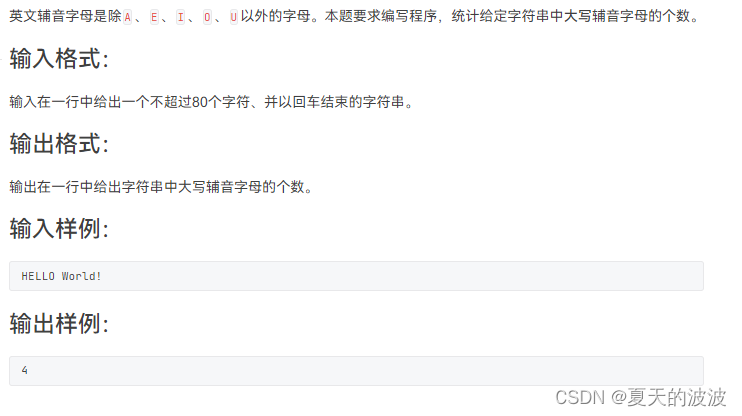Click the CSDN @夏天的波波 watermark
The height and width of the screenshot is (416, 742).
click(x=641, y=398)
